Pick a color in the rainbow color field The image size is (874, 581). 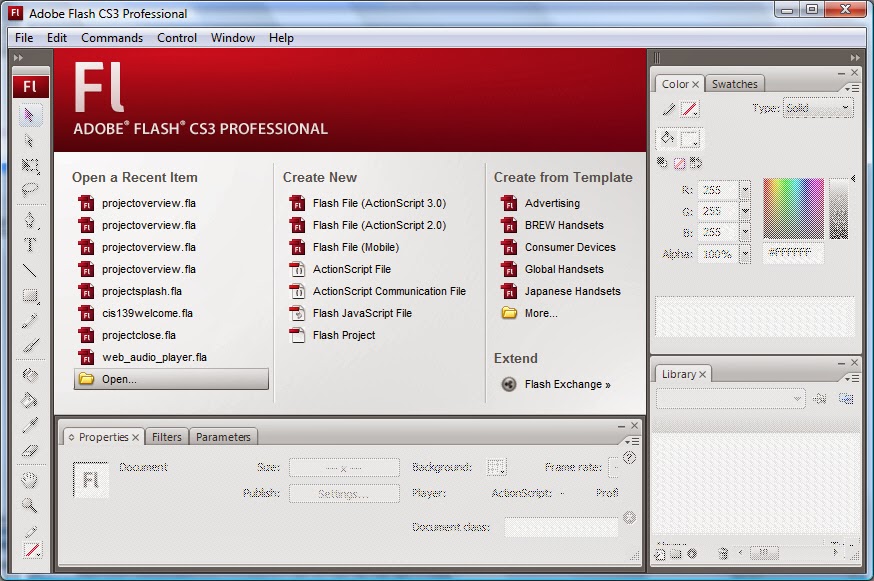coord(793,209)
